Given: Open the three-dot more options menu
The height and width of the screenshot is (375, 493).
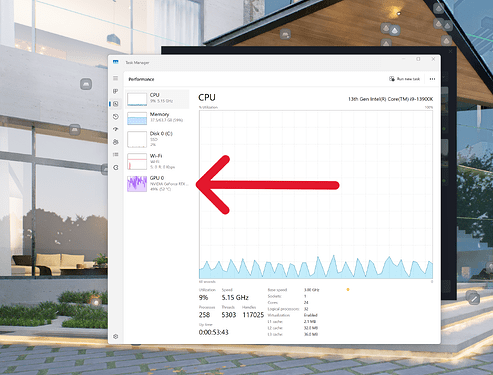Looking at the screenshot, I should point(432,79).
